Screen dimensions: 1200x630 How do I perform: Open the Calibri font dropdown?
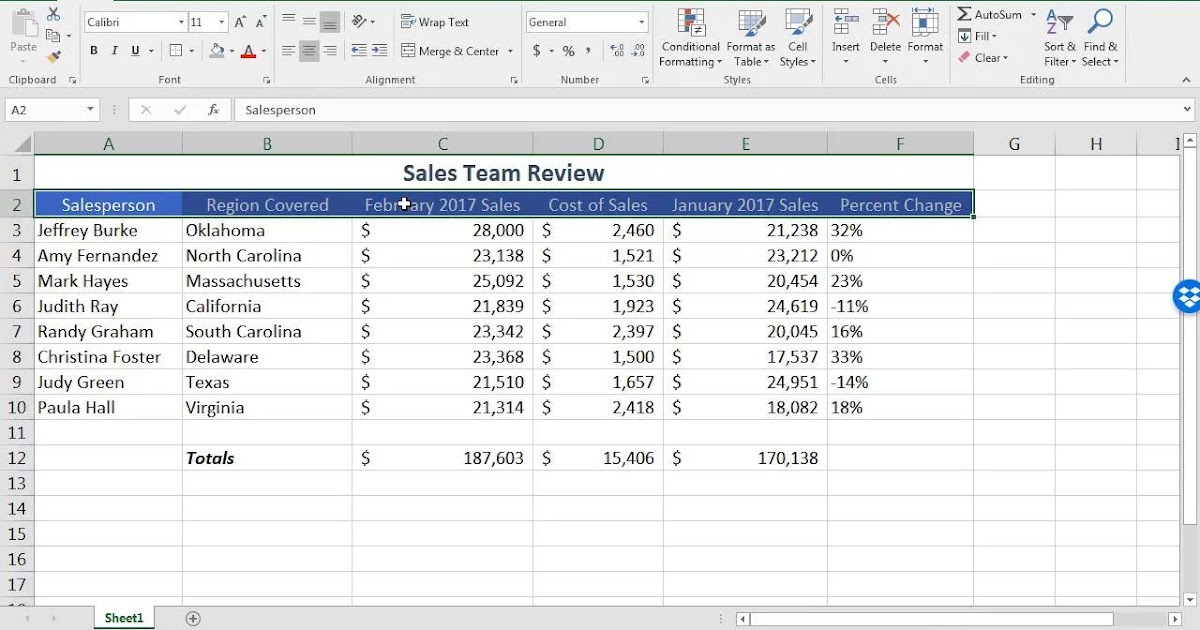[x=181, y=22]
